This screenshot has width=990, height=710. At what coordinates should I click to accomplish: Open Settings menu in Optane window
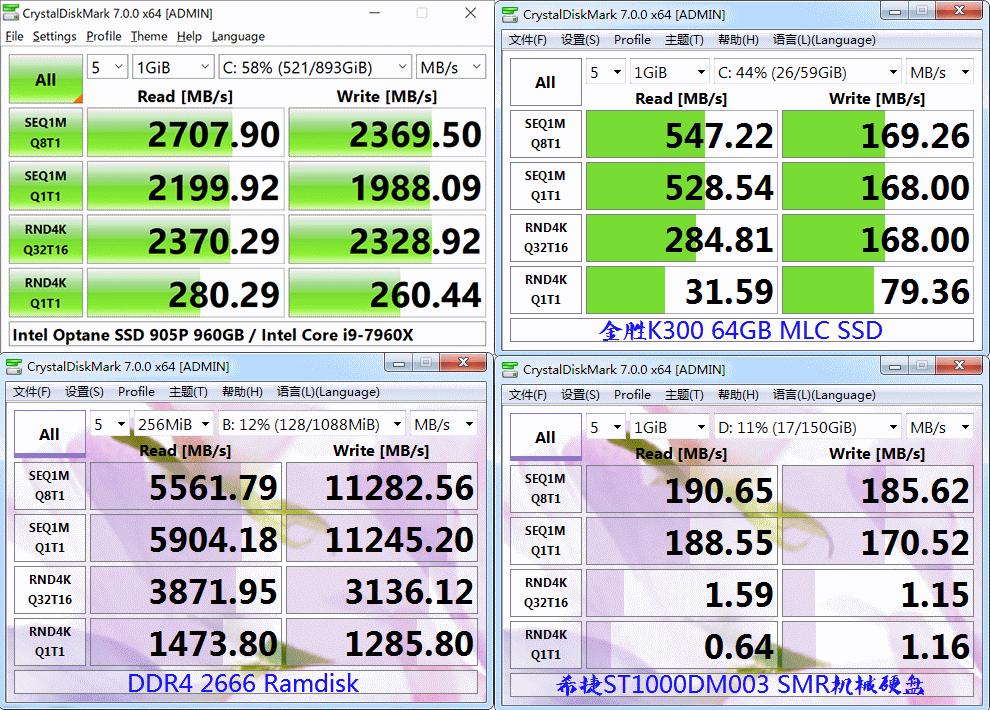54,37
